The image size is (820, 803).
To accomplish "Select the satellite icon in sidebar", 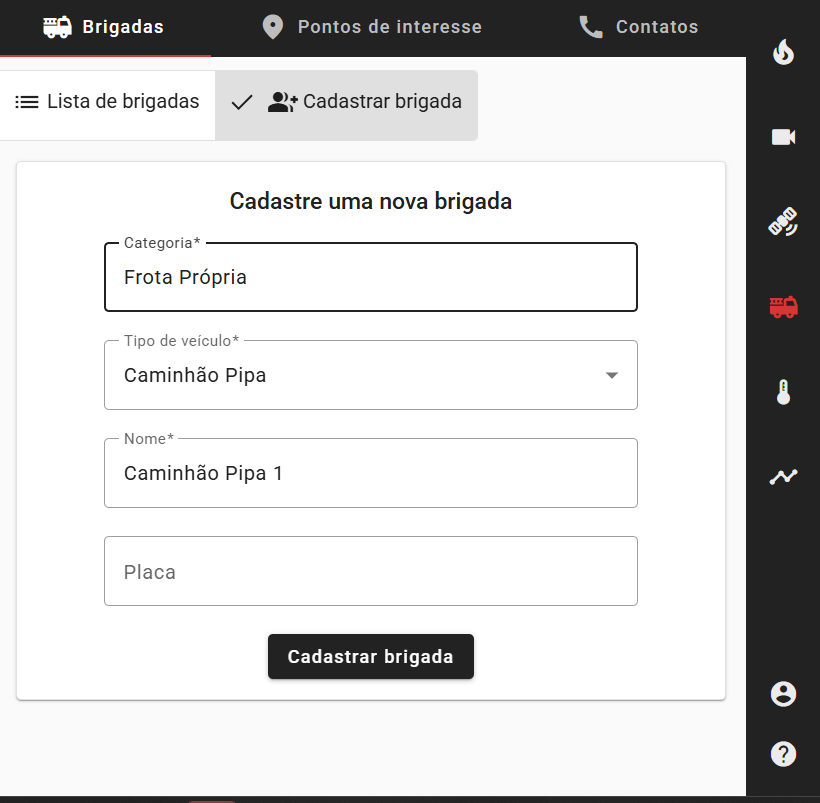I will pos(783,222).
